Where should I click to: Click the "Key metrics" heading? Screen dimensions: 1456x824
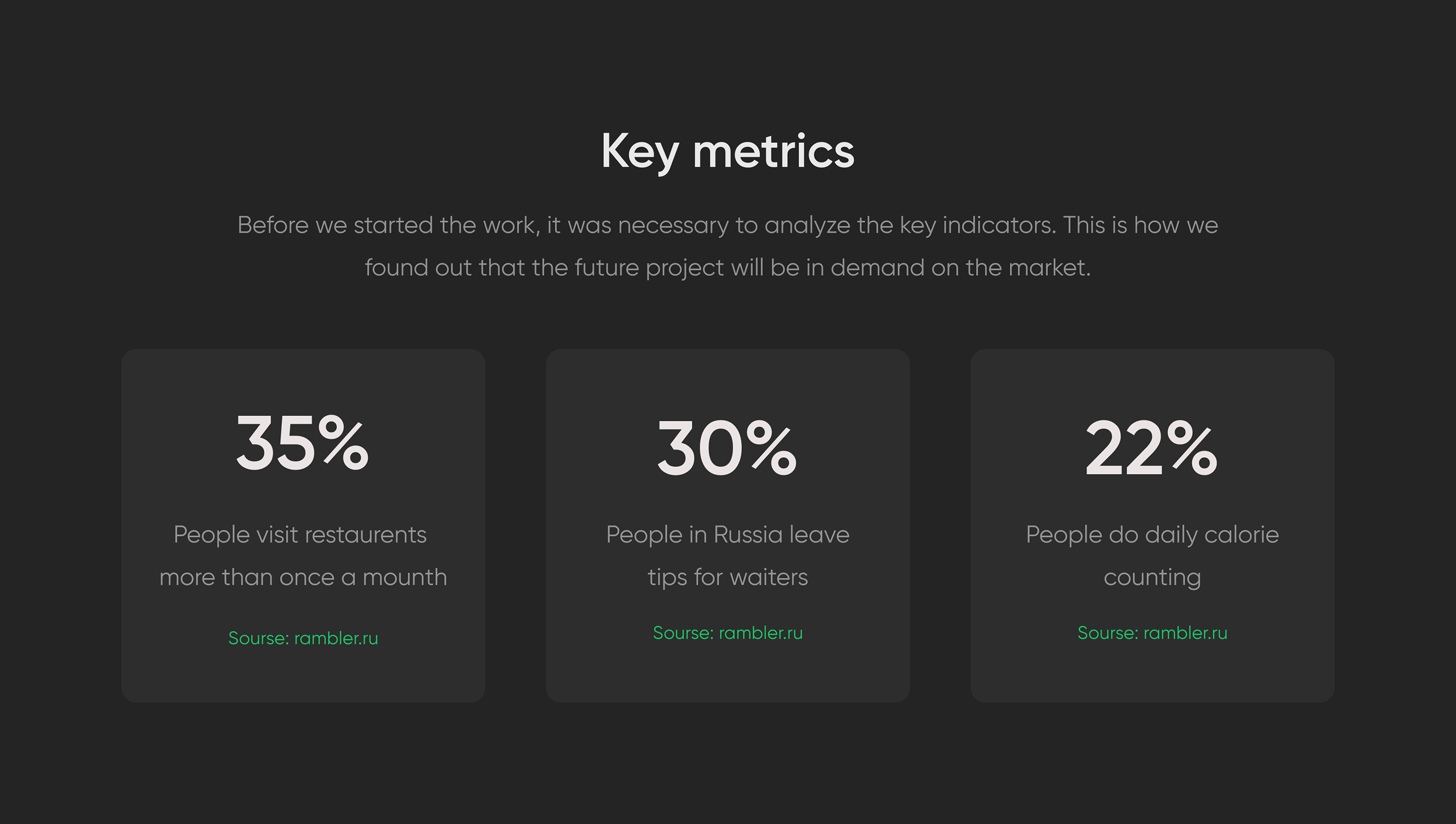click(x=727, y=151)
